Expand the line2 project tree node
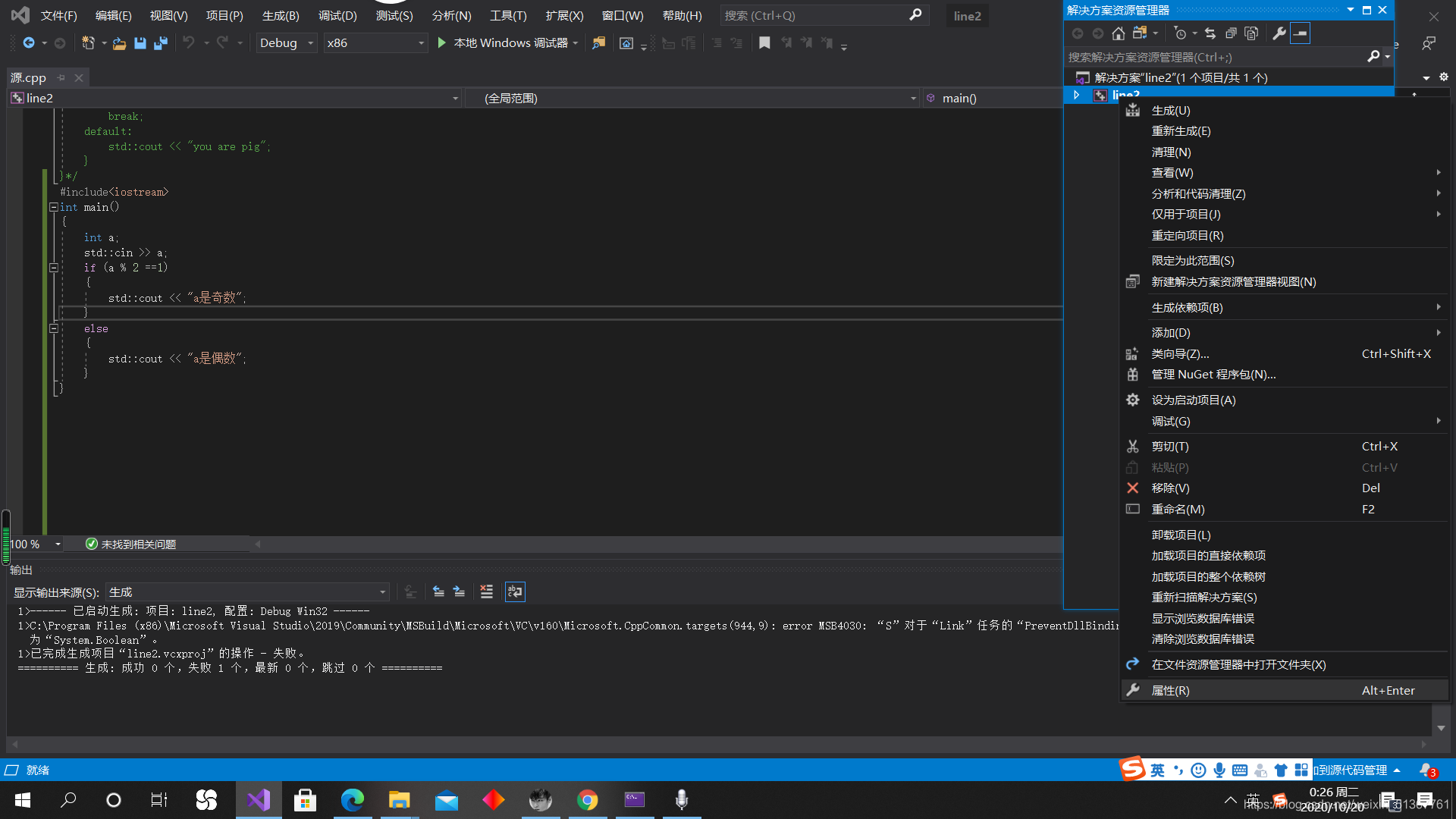This screenshot has width=1456, height=819. (x=1076, y=95)
